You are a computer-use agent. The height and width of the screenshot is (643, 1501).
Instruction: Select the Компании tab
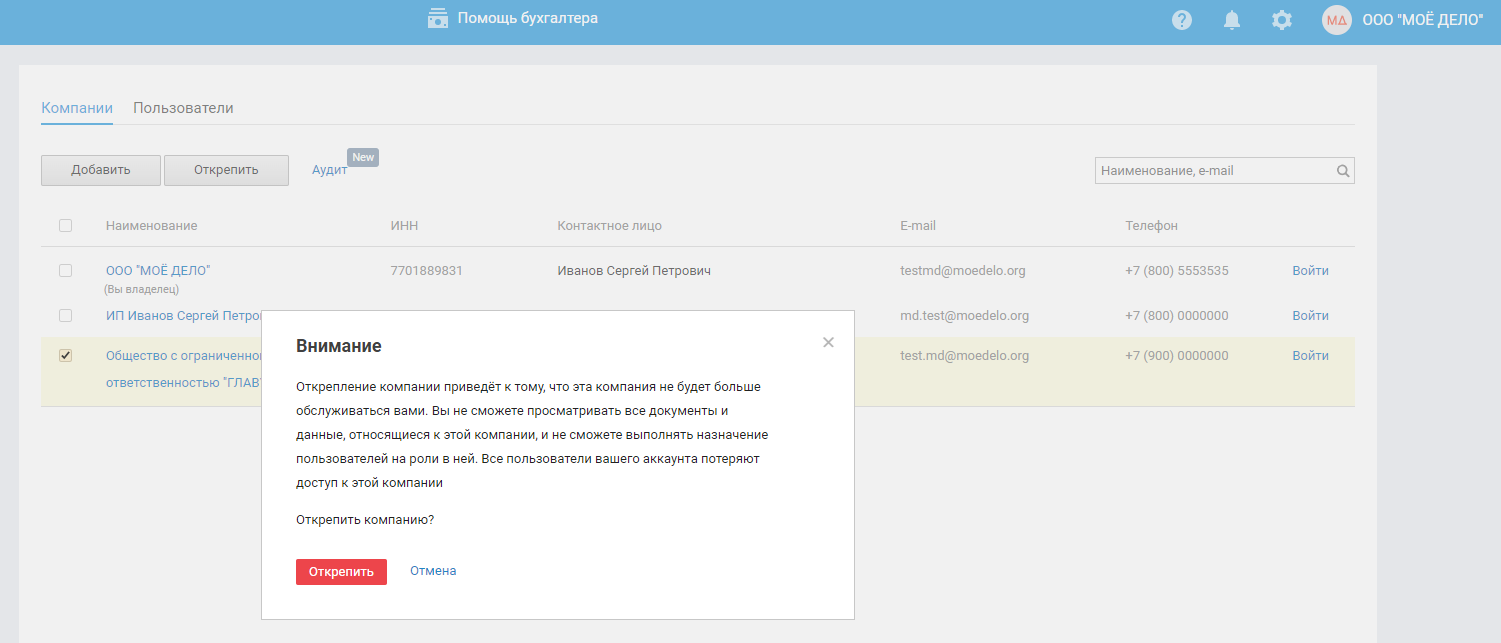coord(77,108)
